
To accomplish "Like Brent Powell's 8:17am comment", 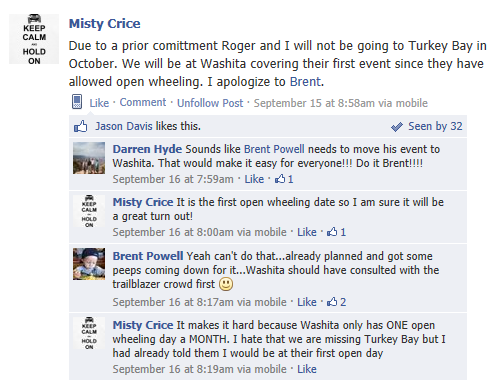I will 307,302.
